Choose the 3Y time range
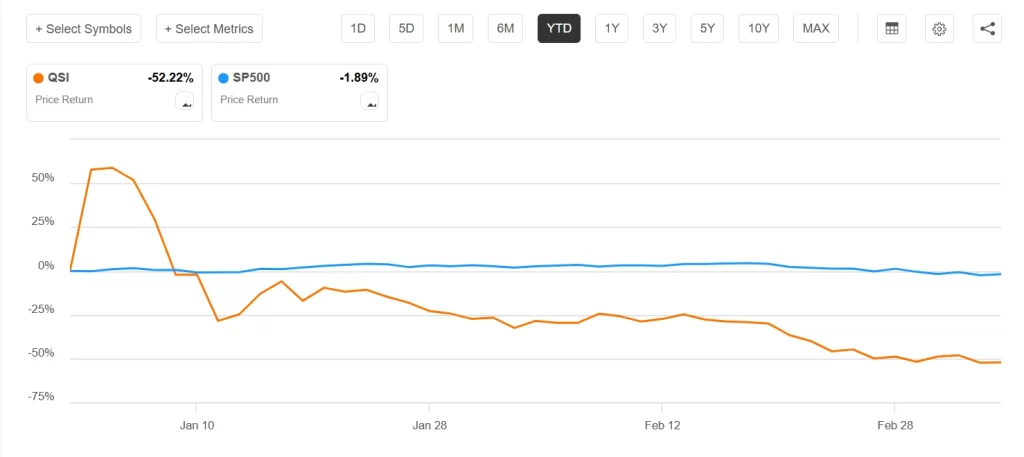This screenshot has height=457, width=1024. click(660, 29)
